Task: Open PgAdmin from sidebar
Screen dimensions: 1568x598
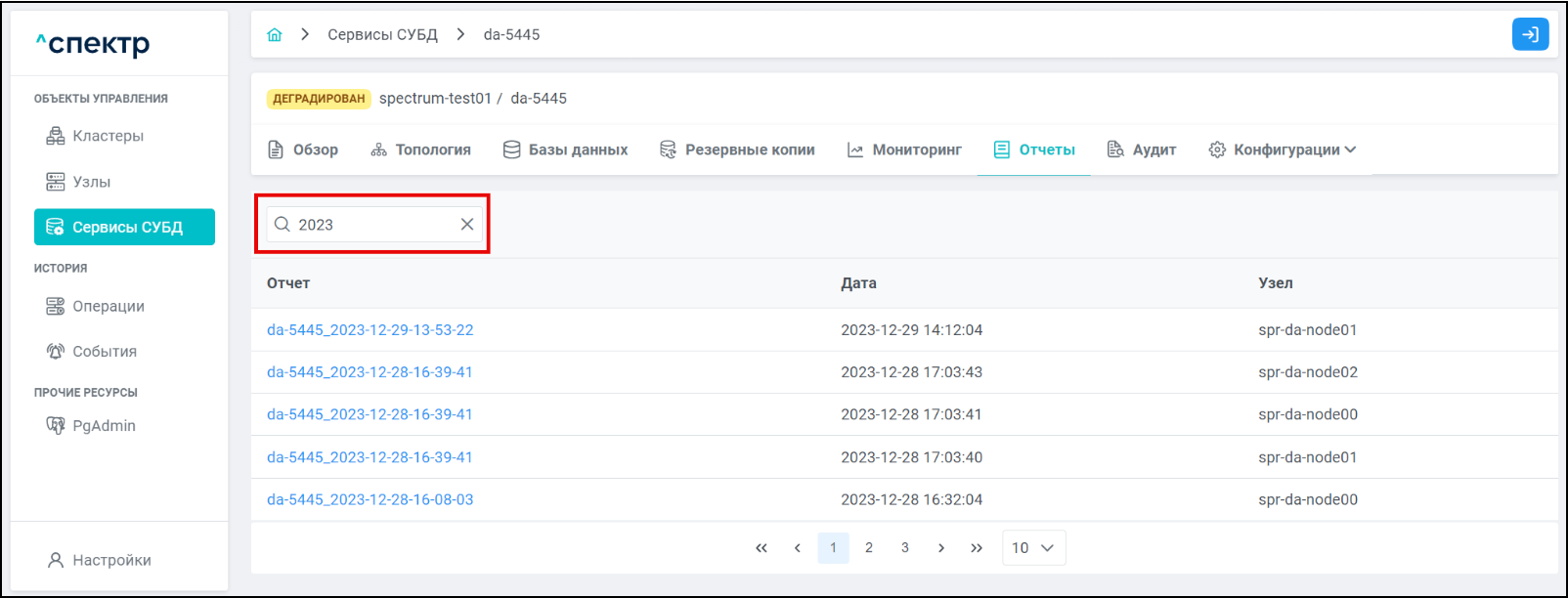Action: point(104,426)
